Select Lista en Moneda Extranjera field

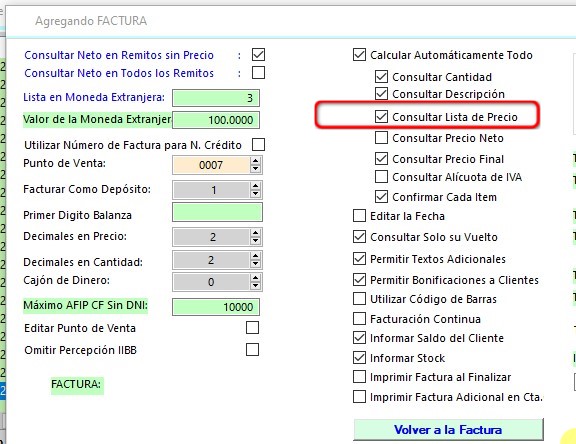click(216, 98)
